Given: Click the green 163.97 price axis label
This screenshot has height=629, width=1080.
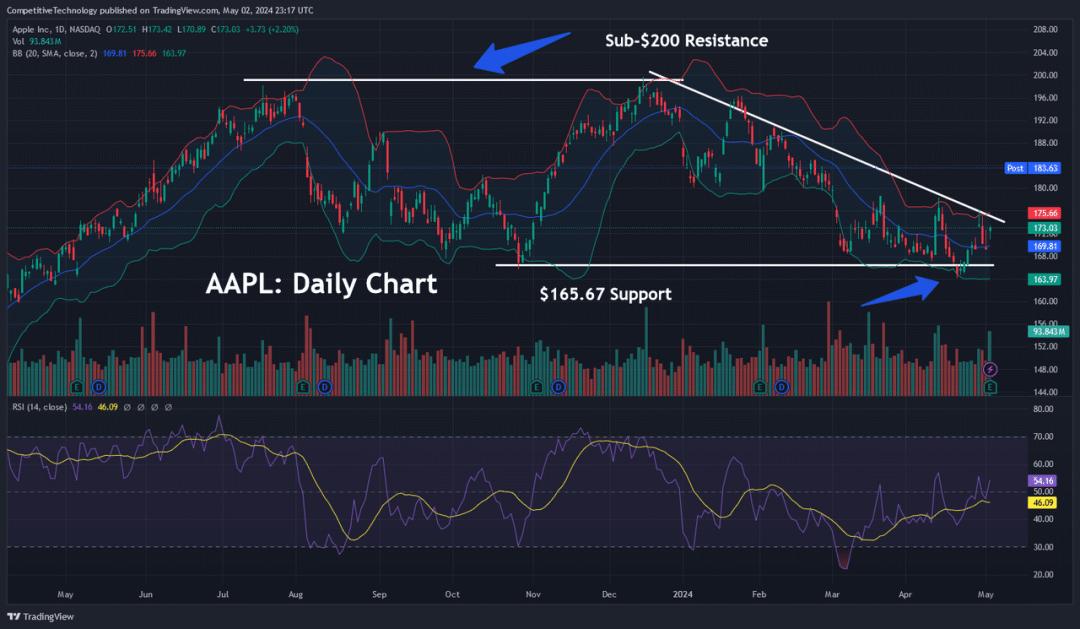Looking at the screenshot, I should pos(1044,280).
